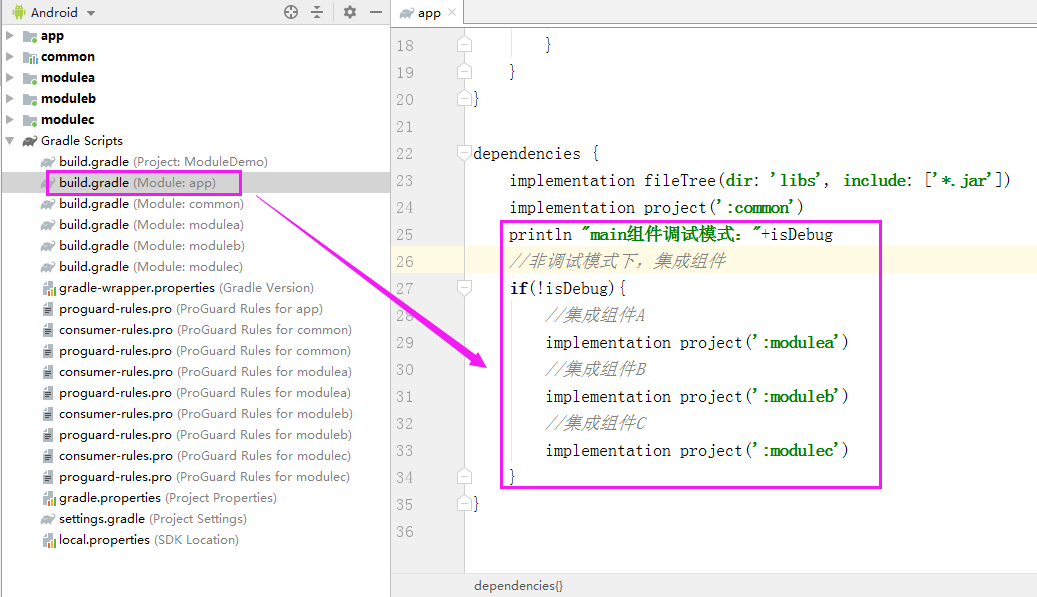Open consumer-rules.pro for modulea

pos(206,372)
